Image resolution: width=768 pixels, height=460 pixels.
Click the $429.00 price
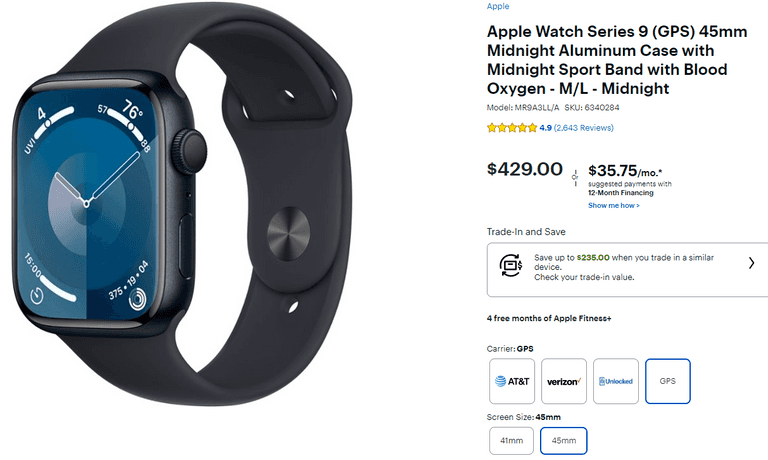coord(525,169)
